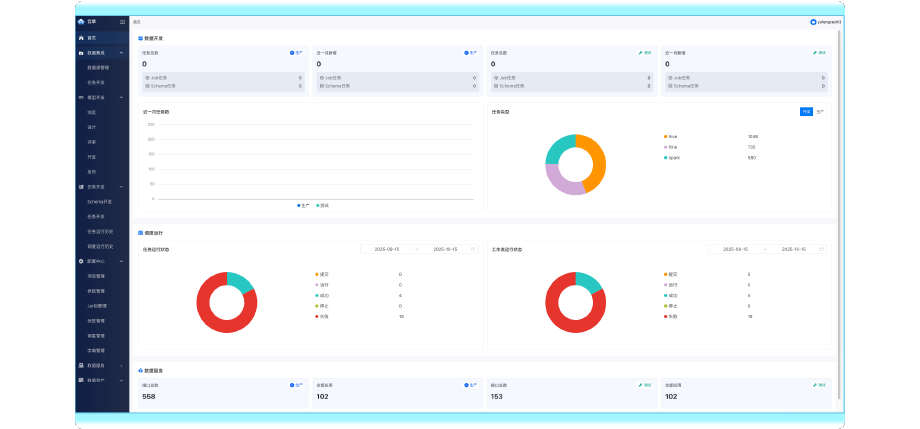
Task: Toggle the 测试 legend in the line chart
Action: point(321,205)
